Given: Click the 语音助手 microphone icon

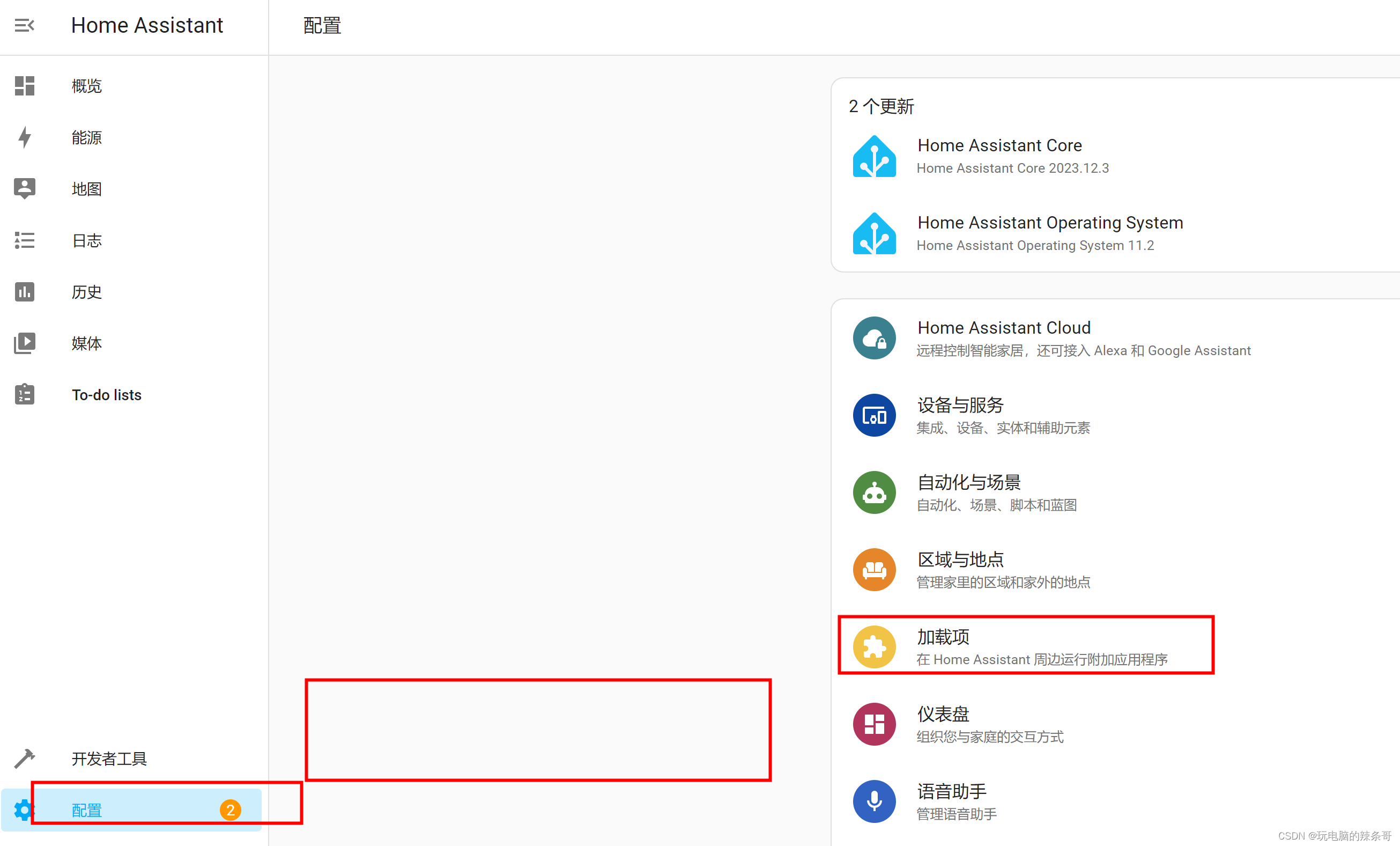Looking at the screenshot, I should pos(875,801).
